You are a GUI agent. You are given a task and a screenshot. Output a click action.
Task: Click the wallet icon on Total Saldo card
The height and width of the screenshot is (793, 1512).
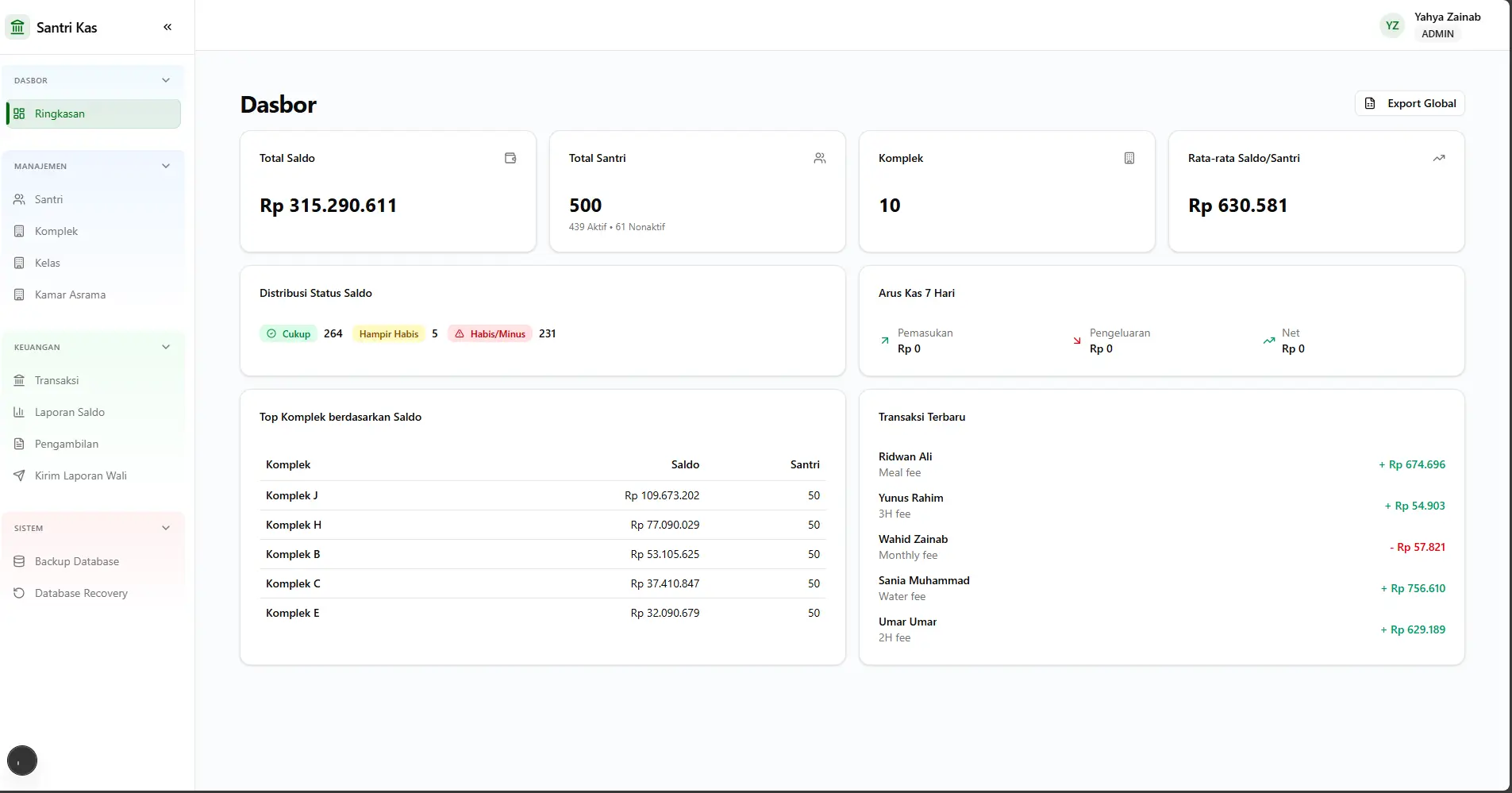pyautogui.click(x=510, y=158)
